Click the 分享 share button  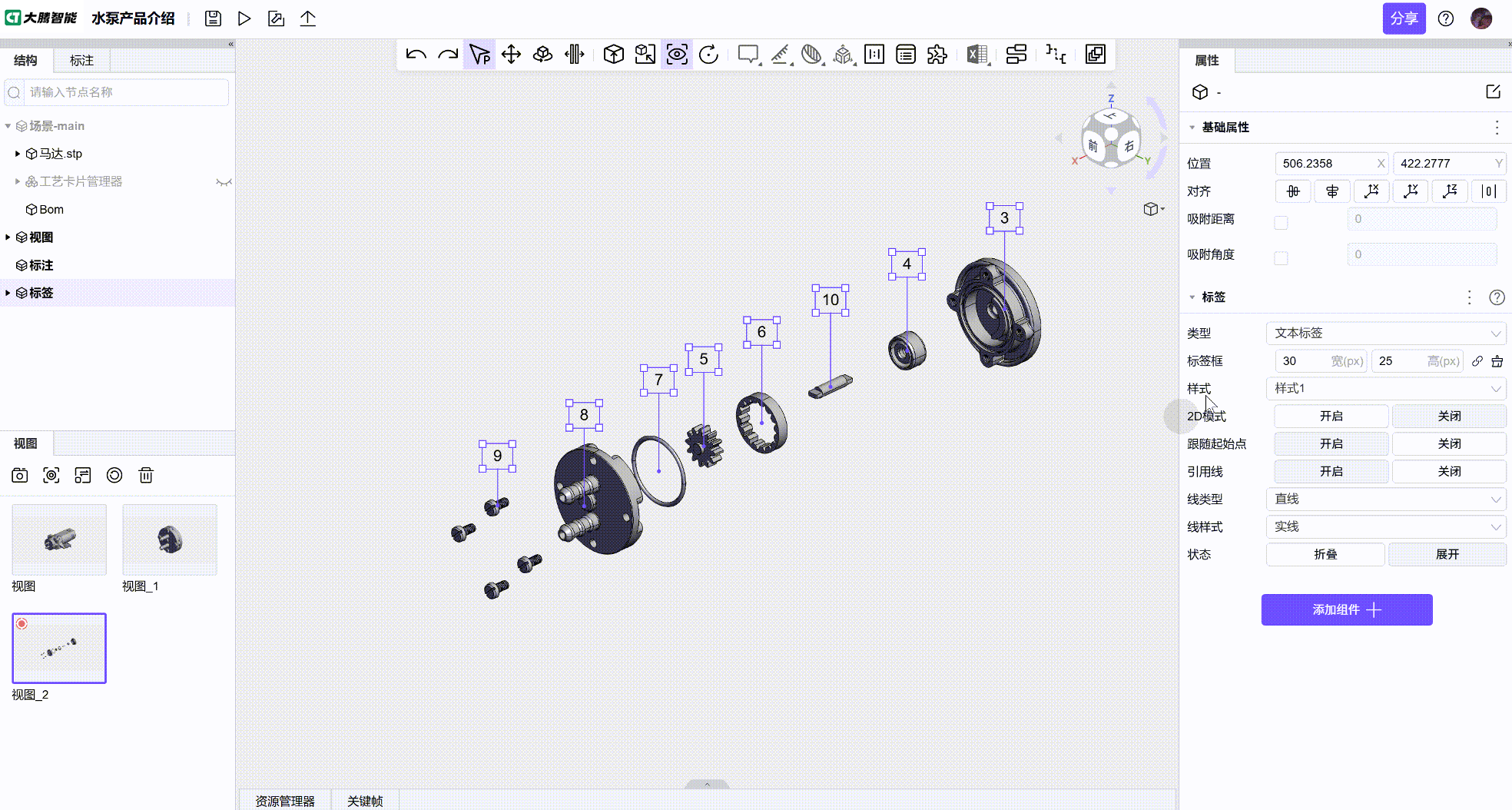click(1404, 18)
